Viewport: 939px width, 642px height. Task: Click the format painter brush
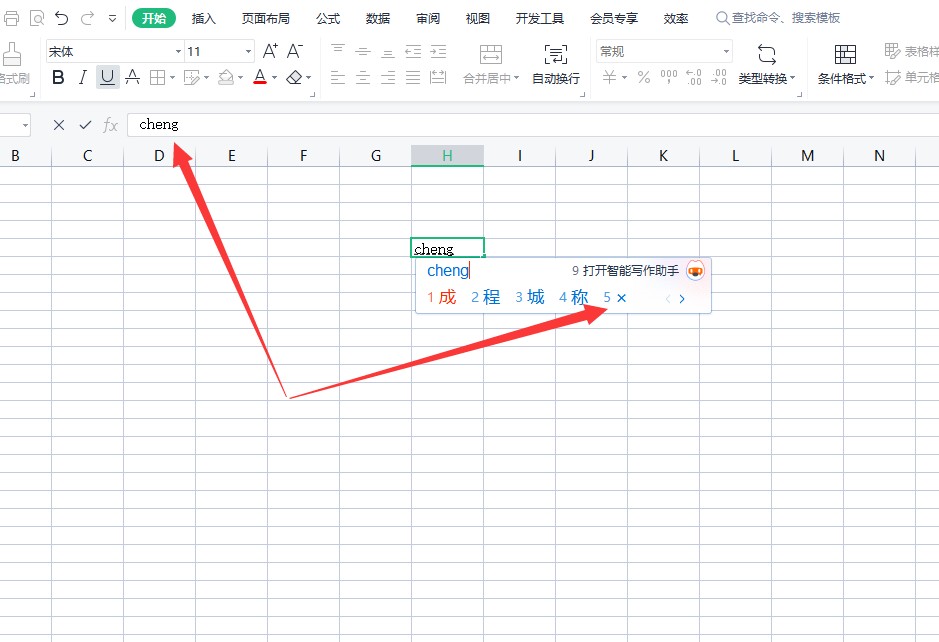coord(12,54)
